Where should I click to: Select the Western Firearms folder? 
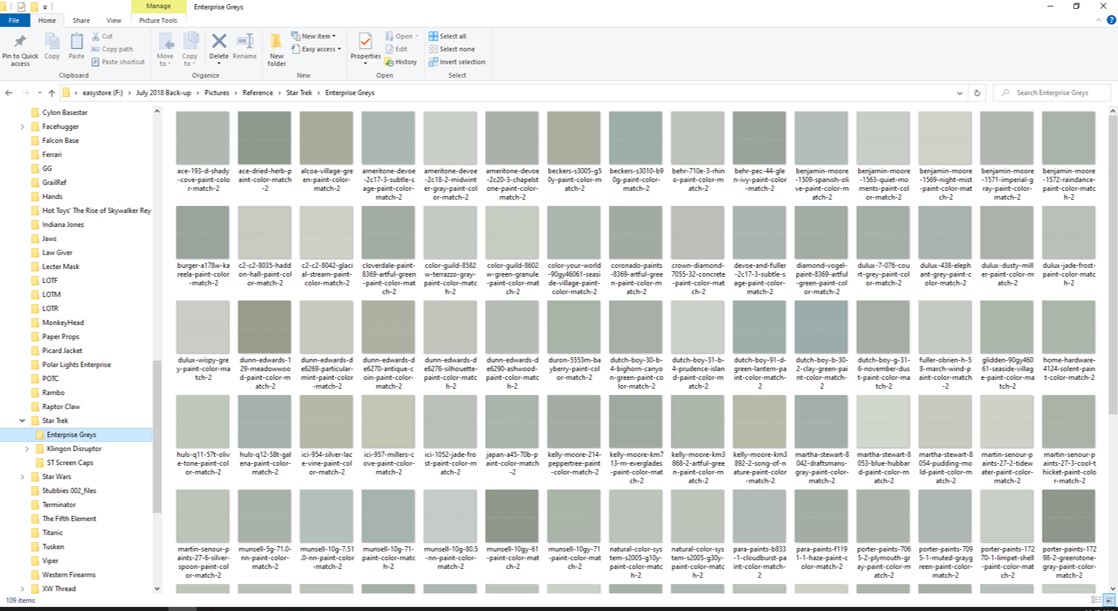click(x=68, y=575)
